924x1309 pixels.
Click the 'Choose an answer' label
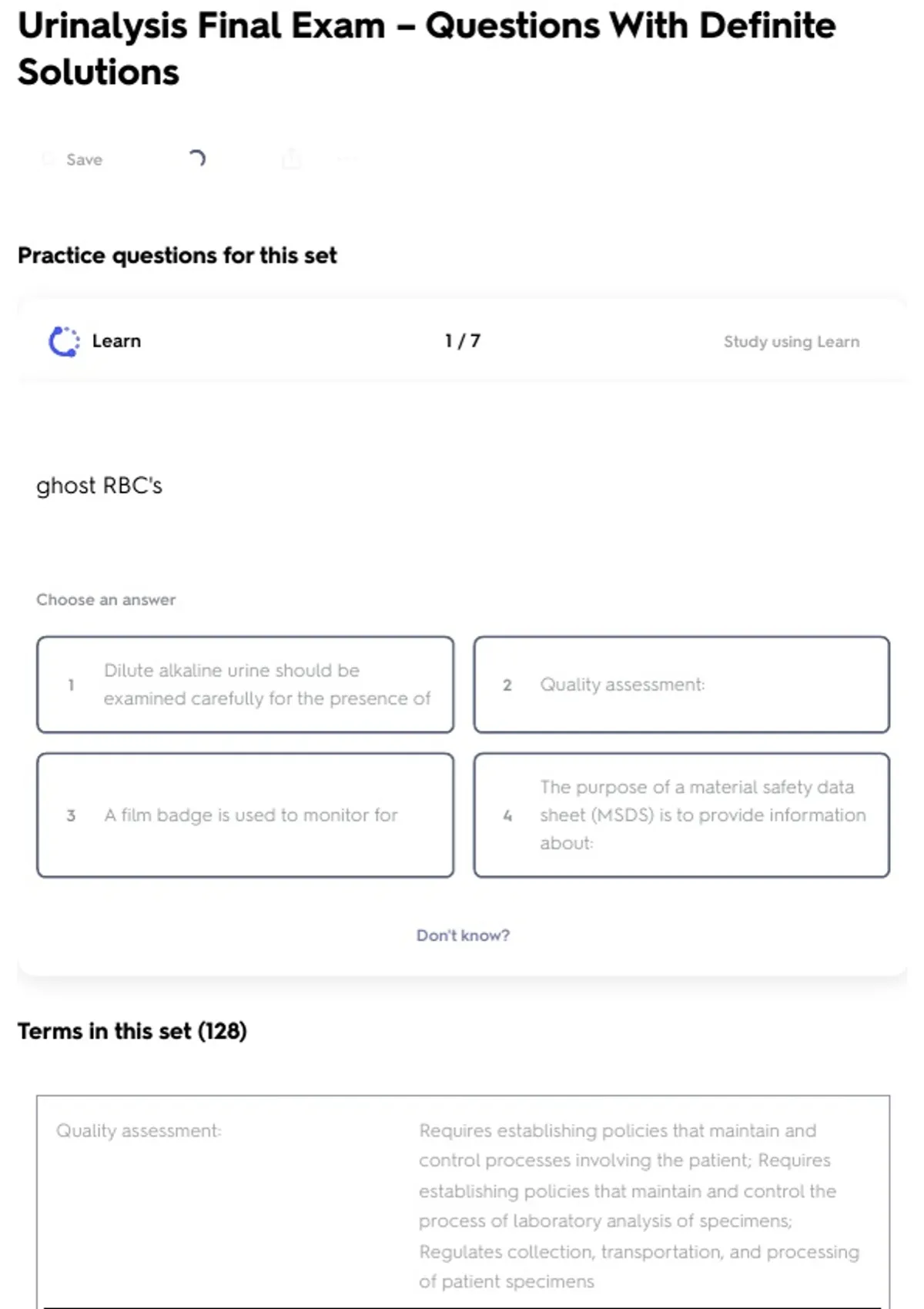[106, 600]
